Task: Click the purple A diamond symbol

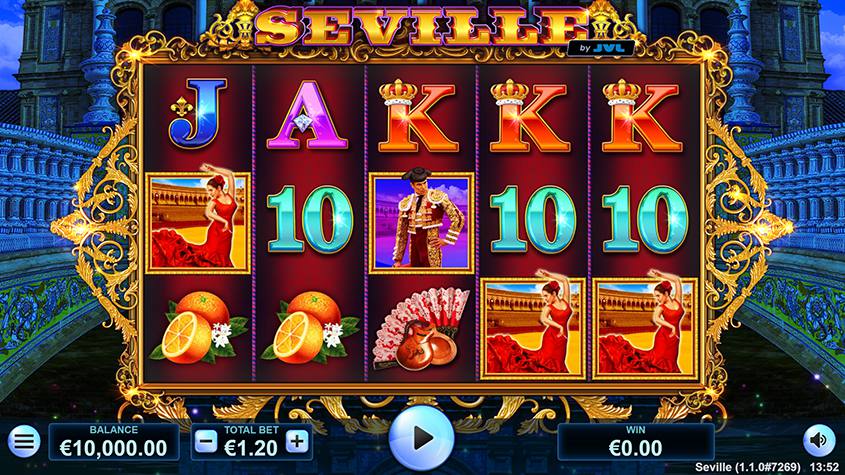Action: click(308, 115)
